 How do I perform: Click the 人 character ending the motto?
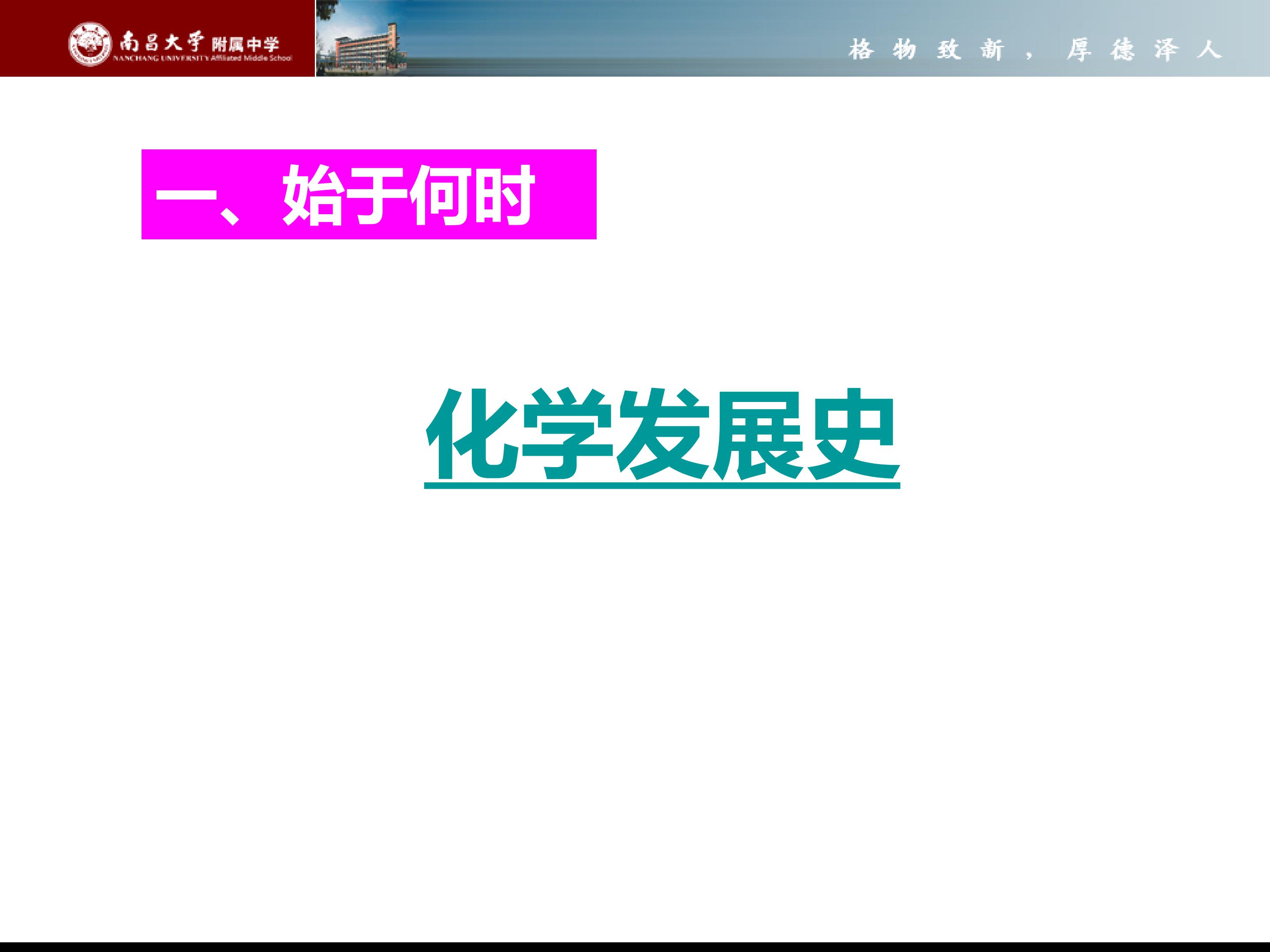point(1209,51)
